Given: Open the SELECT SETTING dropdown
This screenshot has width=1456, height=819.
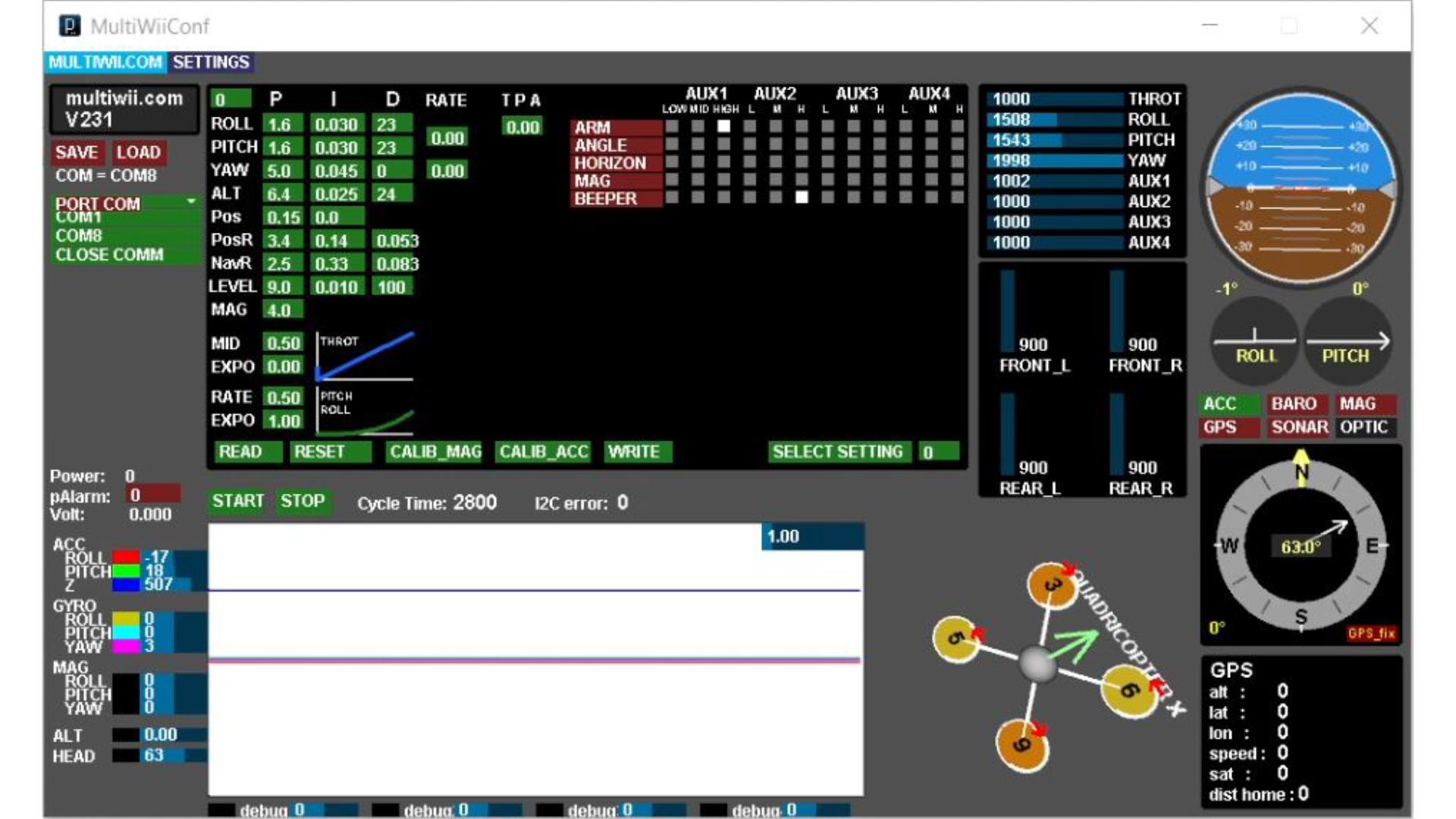Looking at the screenshot, I should click(929, 451).
